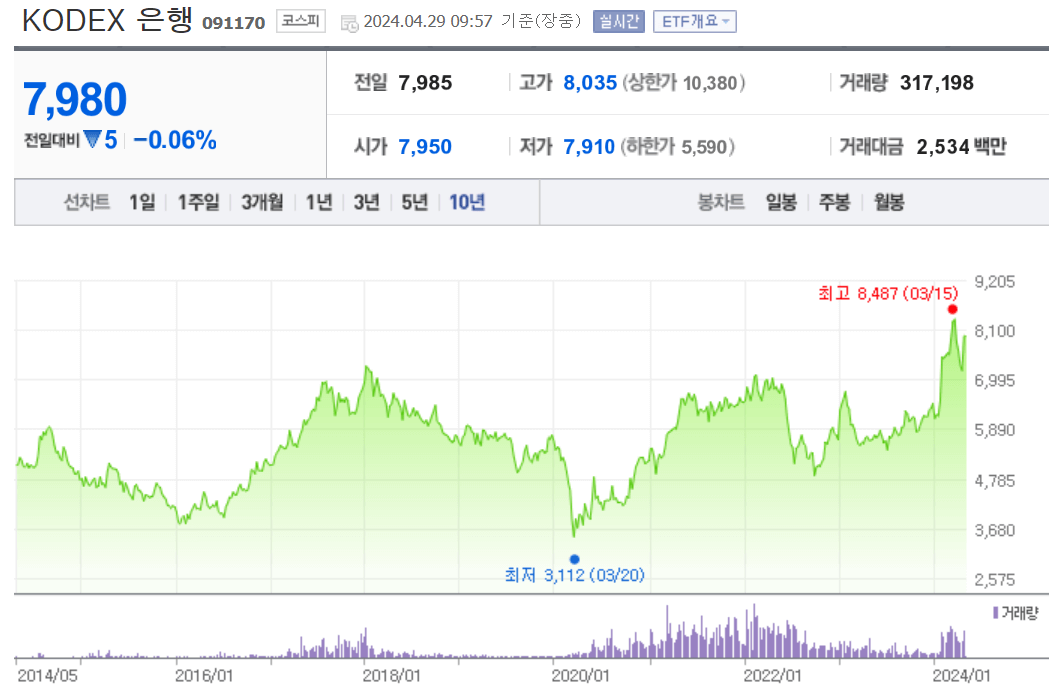This screenshot has height=691, width=1049.
Task: Click the calendar clock icon beside date
Action: (x=349, y=23)
